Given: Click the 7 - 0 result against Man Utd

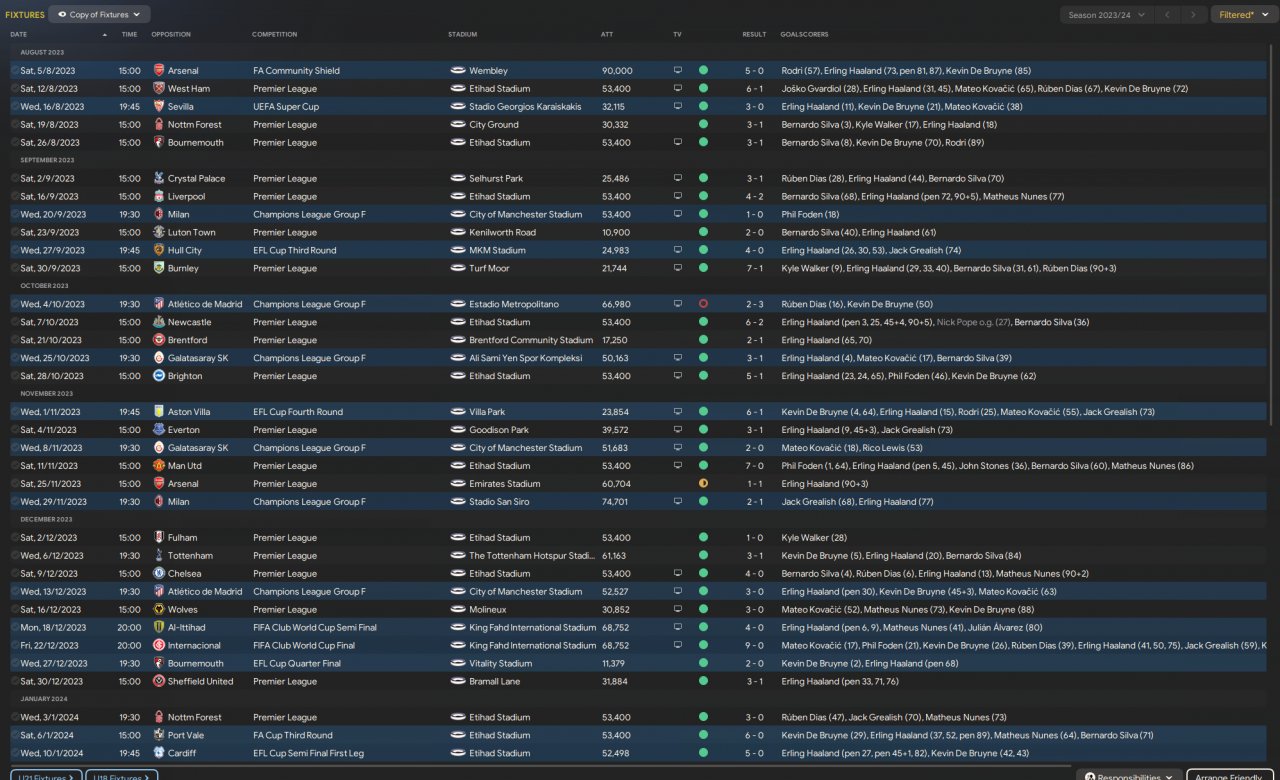Looking at the screenshot, I should (x=754, y=466).
